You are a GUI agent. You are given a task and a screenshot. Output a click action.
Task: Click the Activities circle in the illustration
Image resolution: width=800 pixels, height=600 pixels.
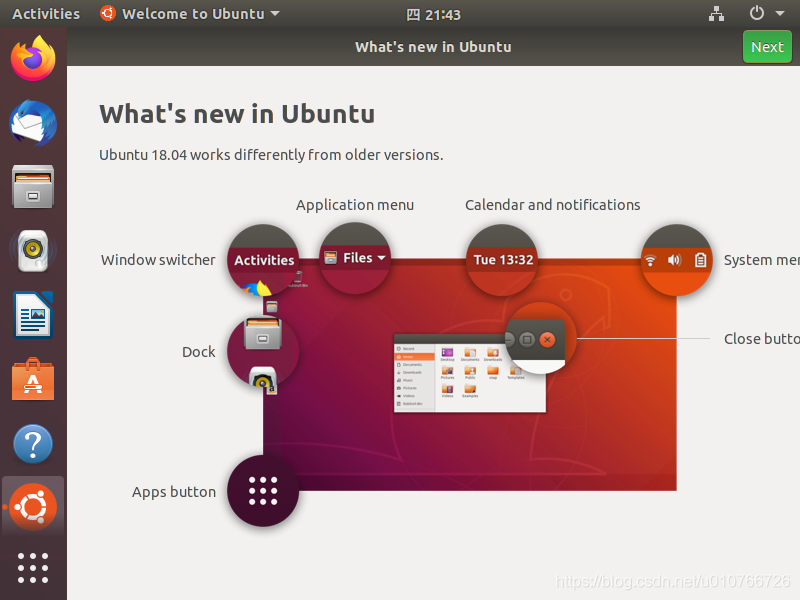click(263, 260)
